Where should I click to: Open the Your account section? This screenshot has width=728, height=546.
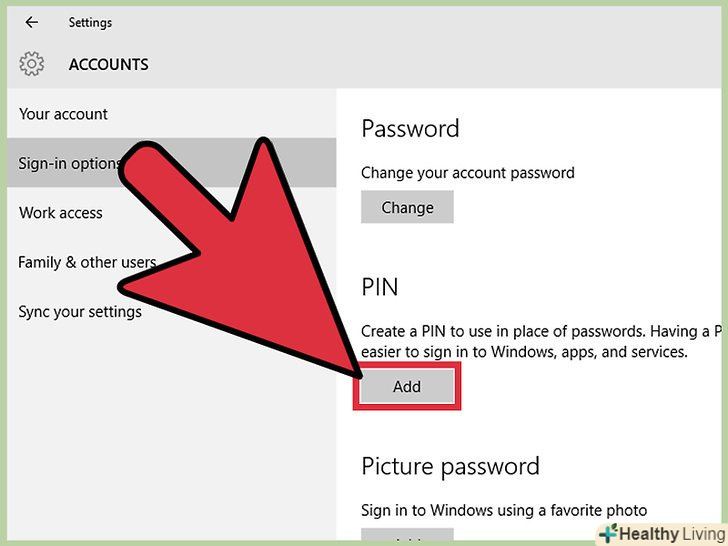64,115
